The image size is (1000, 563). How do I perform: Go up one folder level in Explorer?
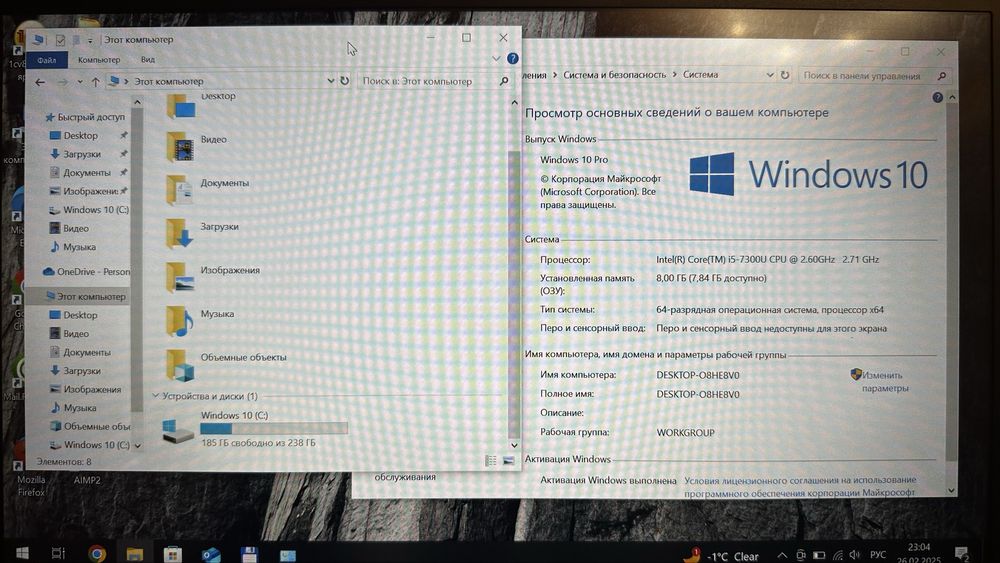95,82
